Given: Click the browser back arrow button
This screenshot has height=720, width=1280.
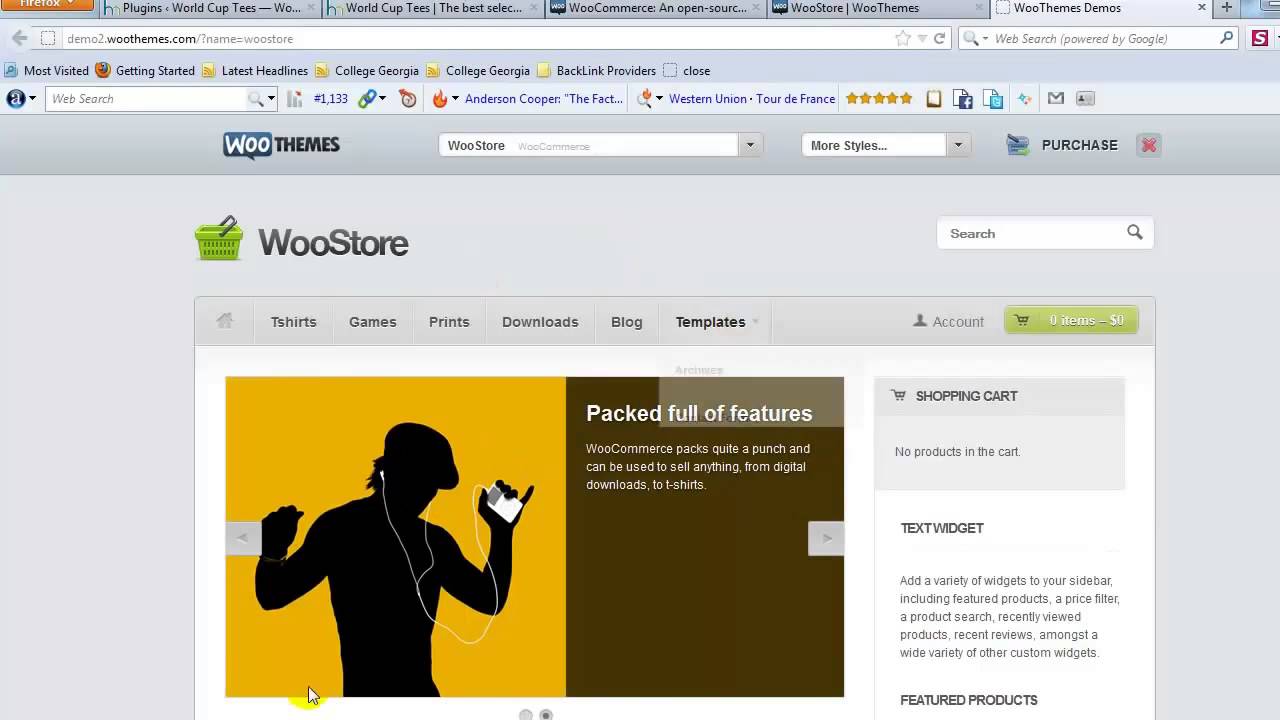Looking at the screenshot, I should (x=19, y=38).
